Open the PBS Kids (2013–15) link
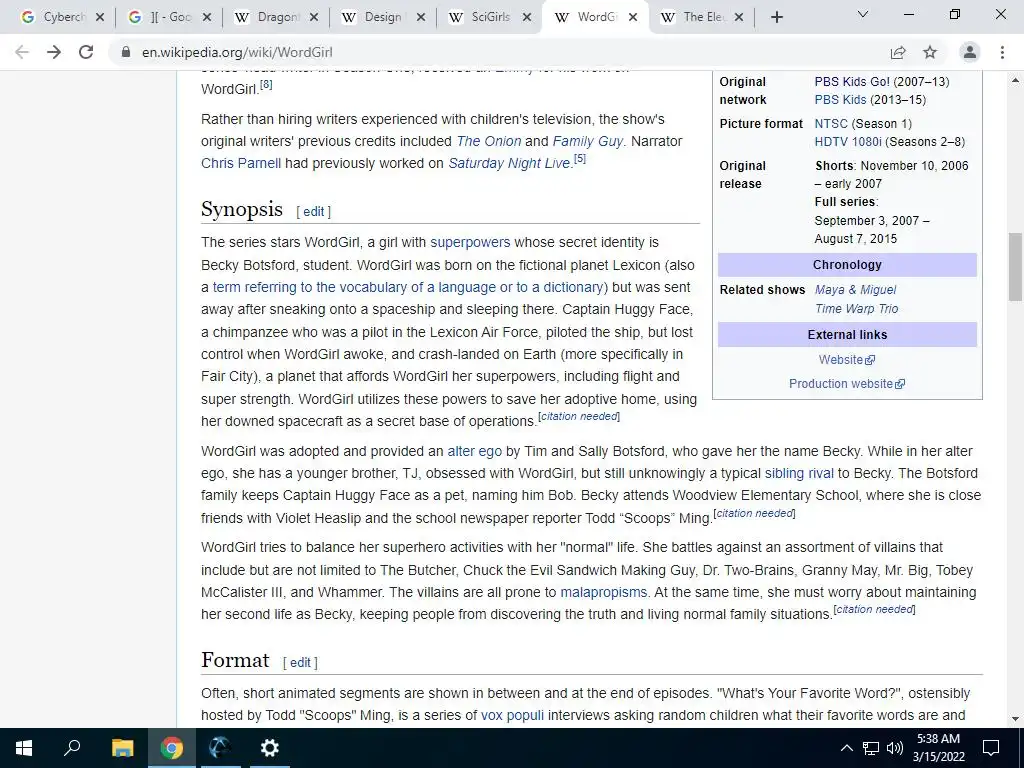The width and height of the screenshot is (1024, 768). [x=840, y=100]
